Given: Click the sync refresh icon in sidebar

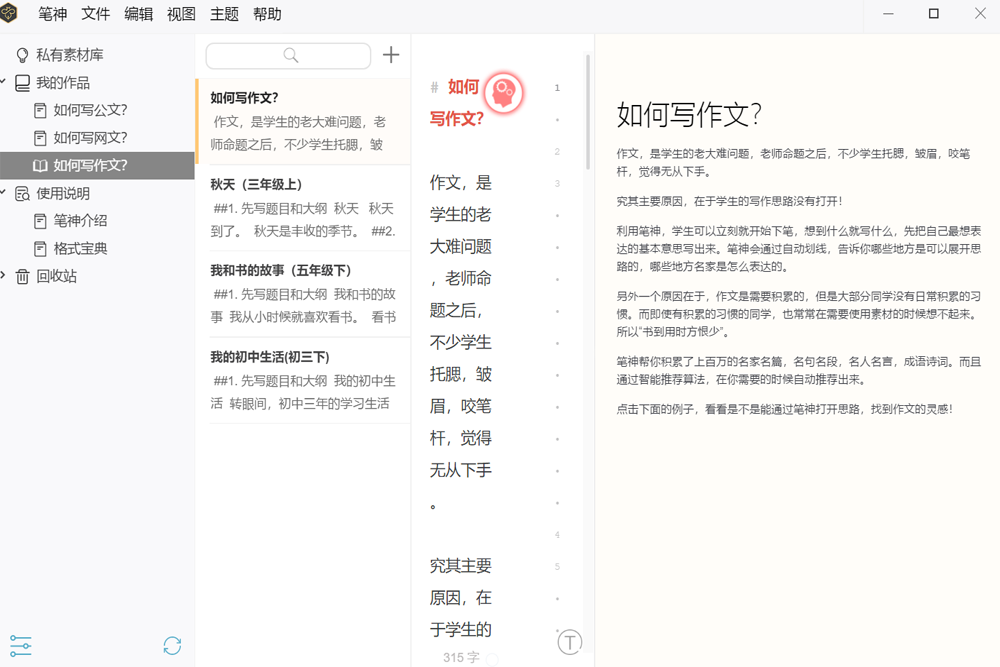Looking at the screenshot, I should pyautogui.click(x=172, y=646).
